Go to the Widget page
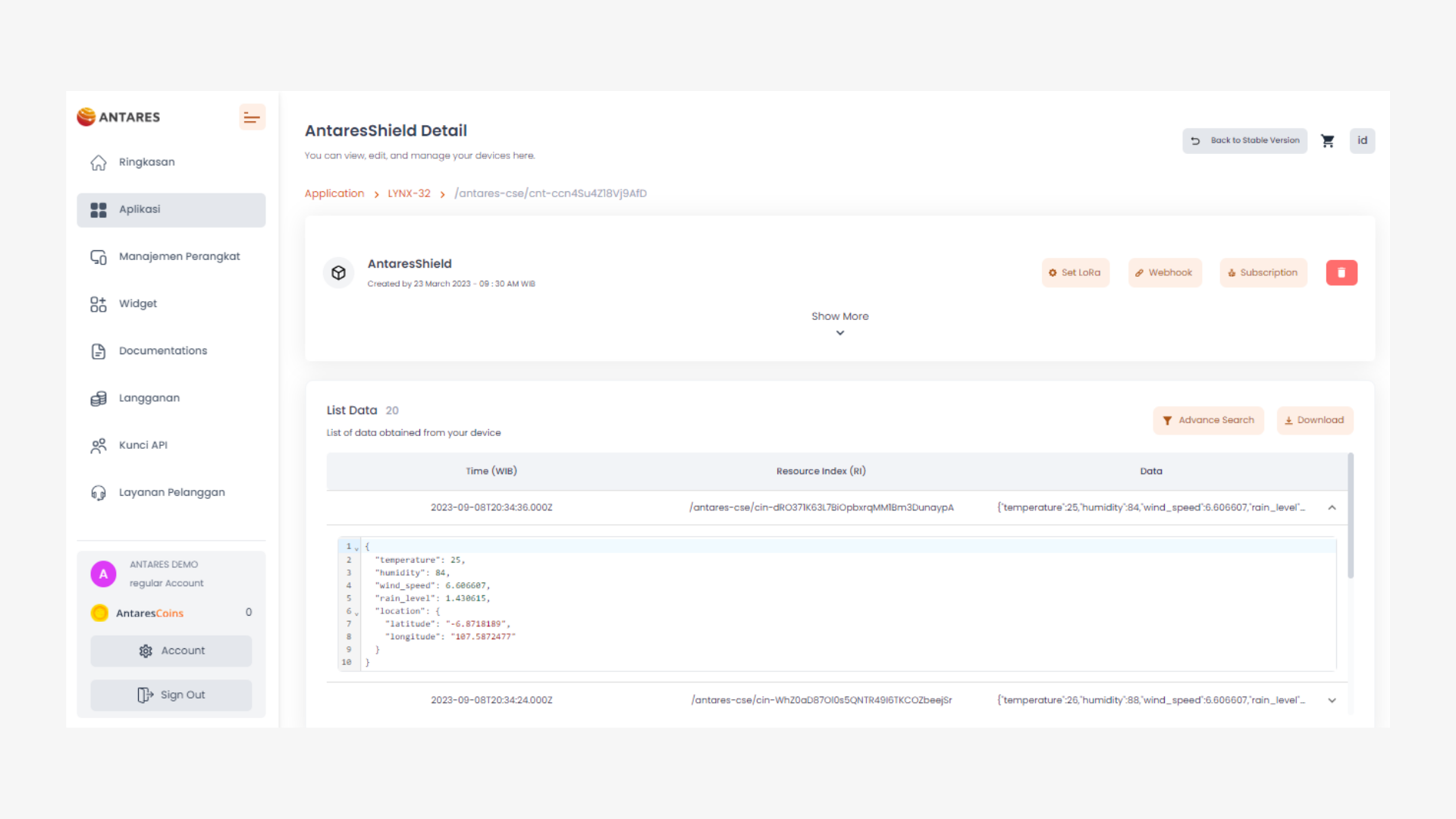1456x819 pixels. tap(138, 303)
